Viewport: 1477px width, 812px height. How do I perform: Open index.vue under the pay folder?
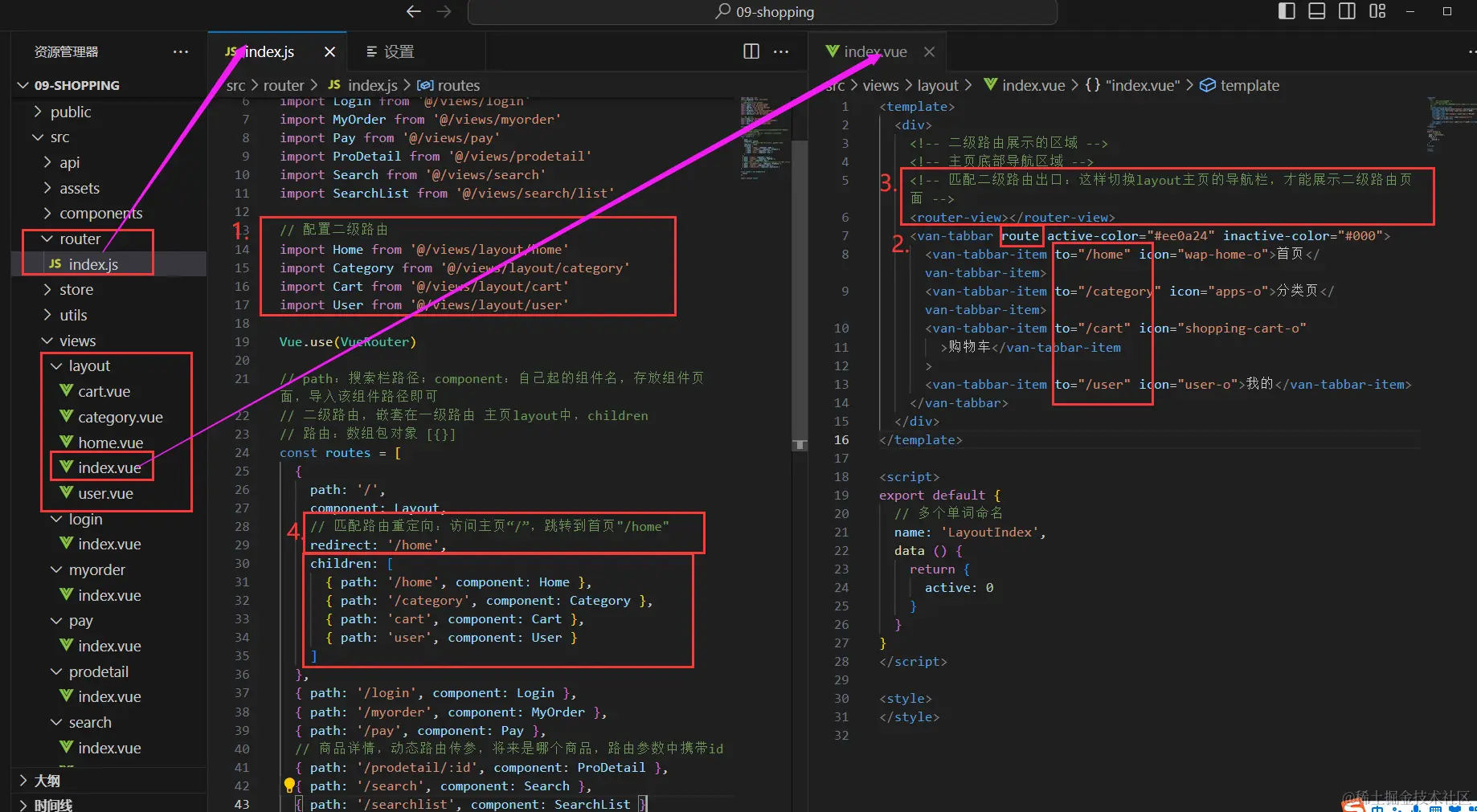point(109,646)
